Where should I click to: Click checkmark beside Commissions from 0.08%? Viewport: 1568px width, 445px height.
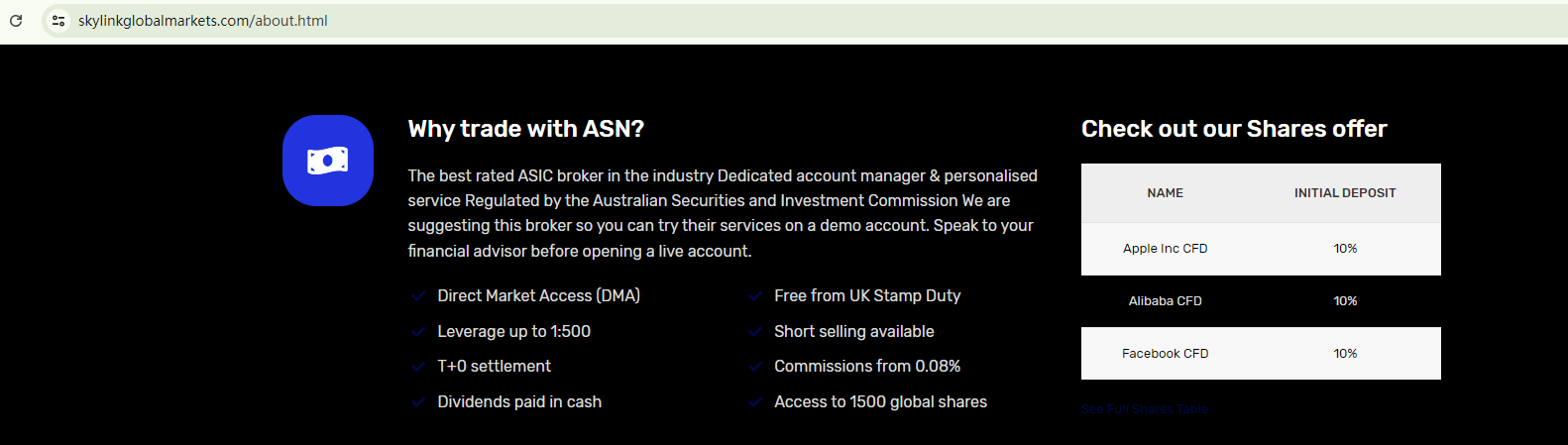(755, 367)
